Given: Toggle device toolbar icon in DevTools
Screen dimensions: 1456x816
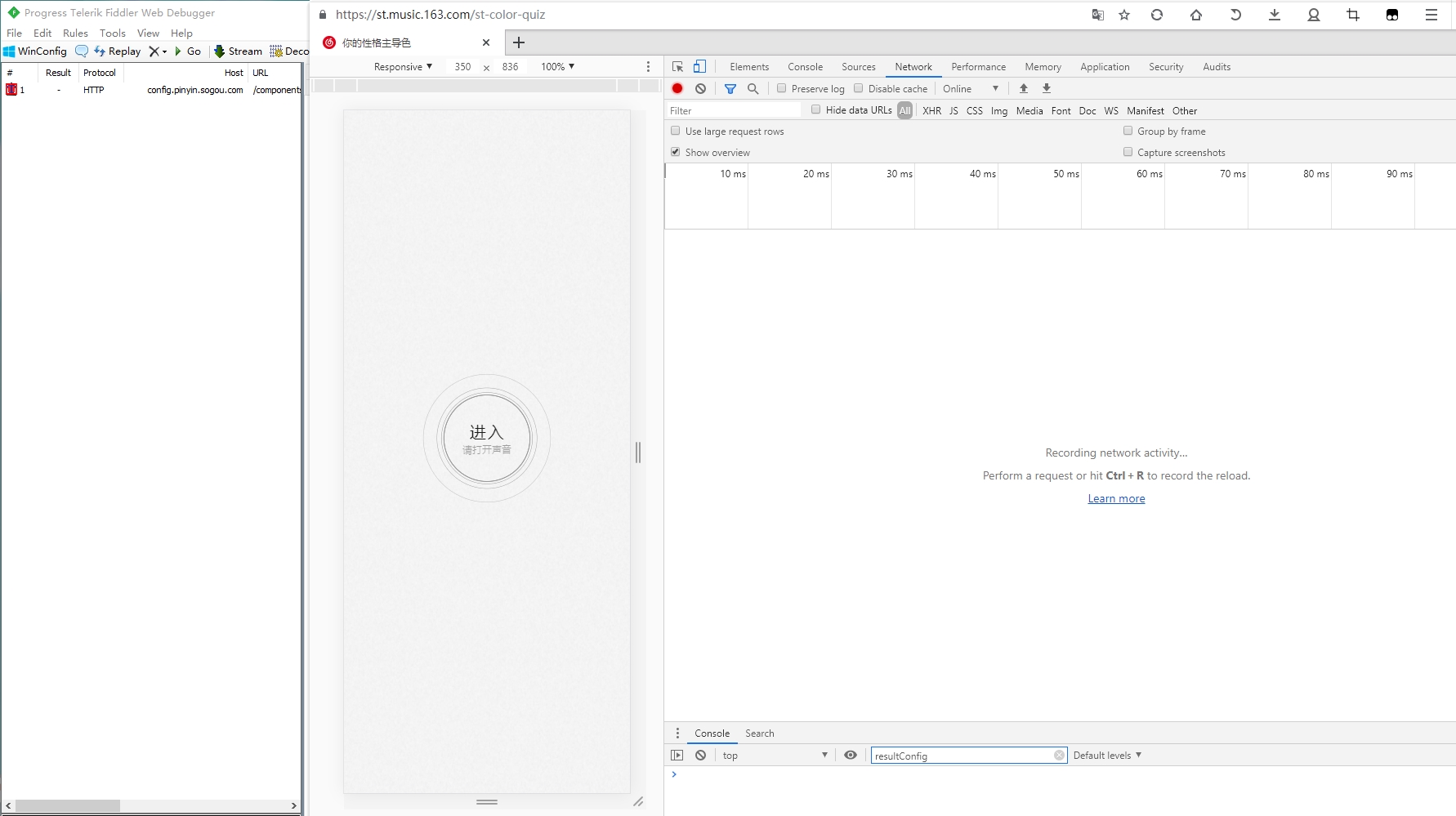Looking at the screenshot, I should [699, 67].
